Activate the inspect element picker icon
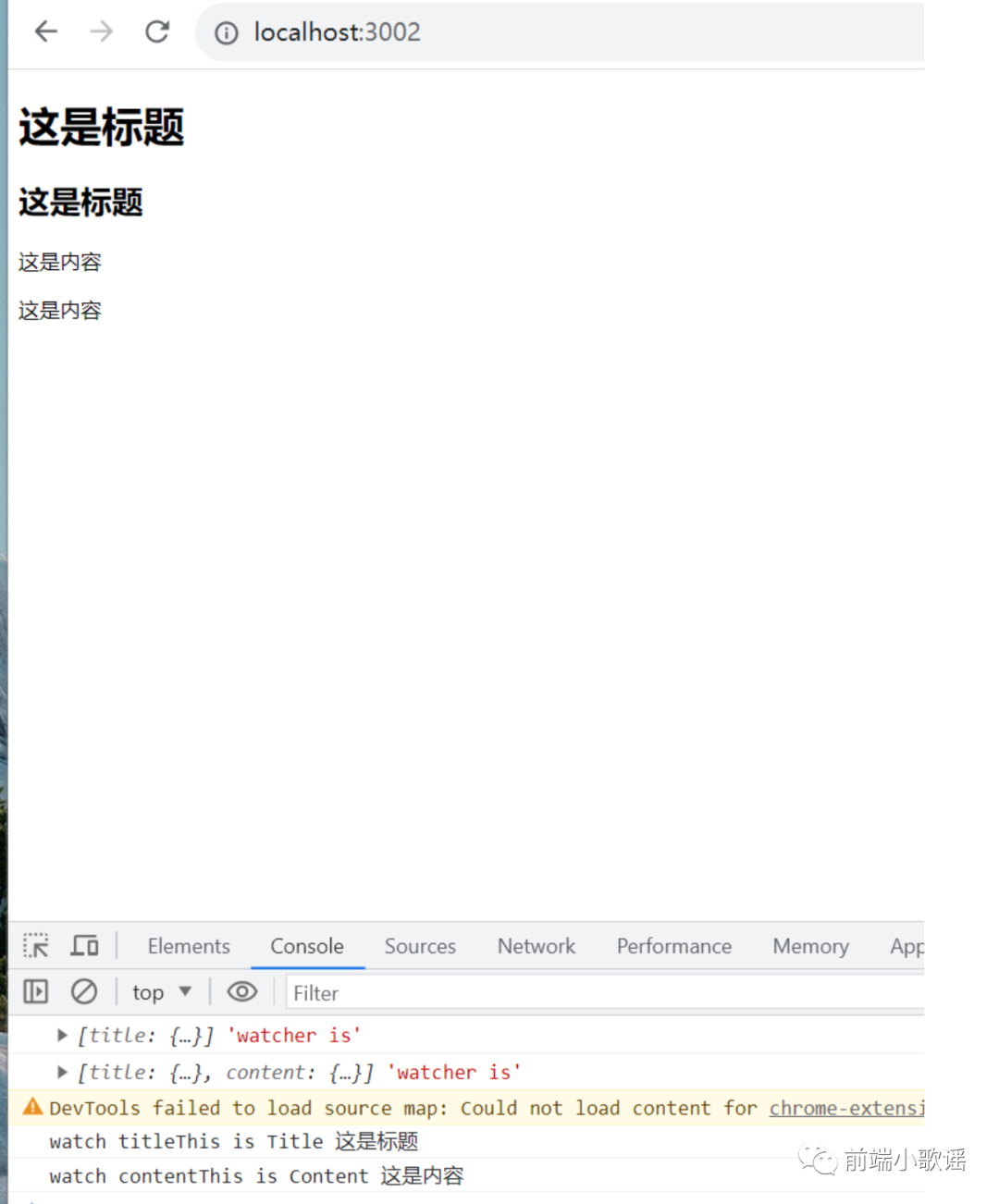Image resolution: width=999 pixels, height=1204 pixels. pos(36,946)
